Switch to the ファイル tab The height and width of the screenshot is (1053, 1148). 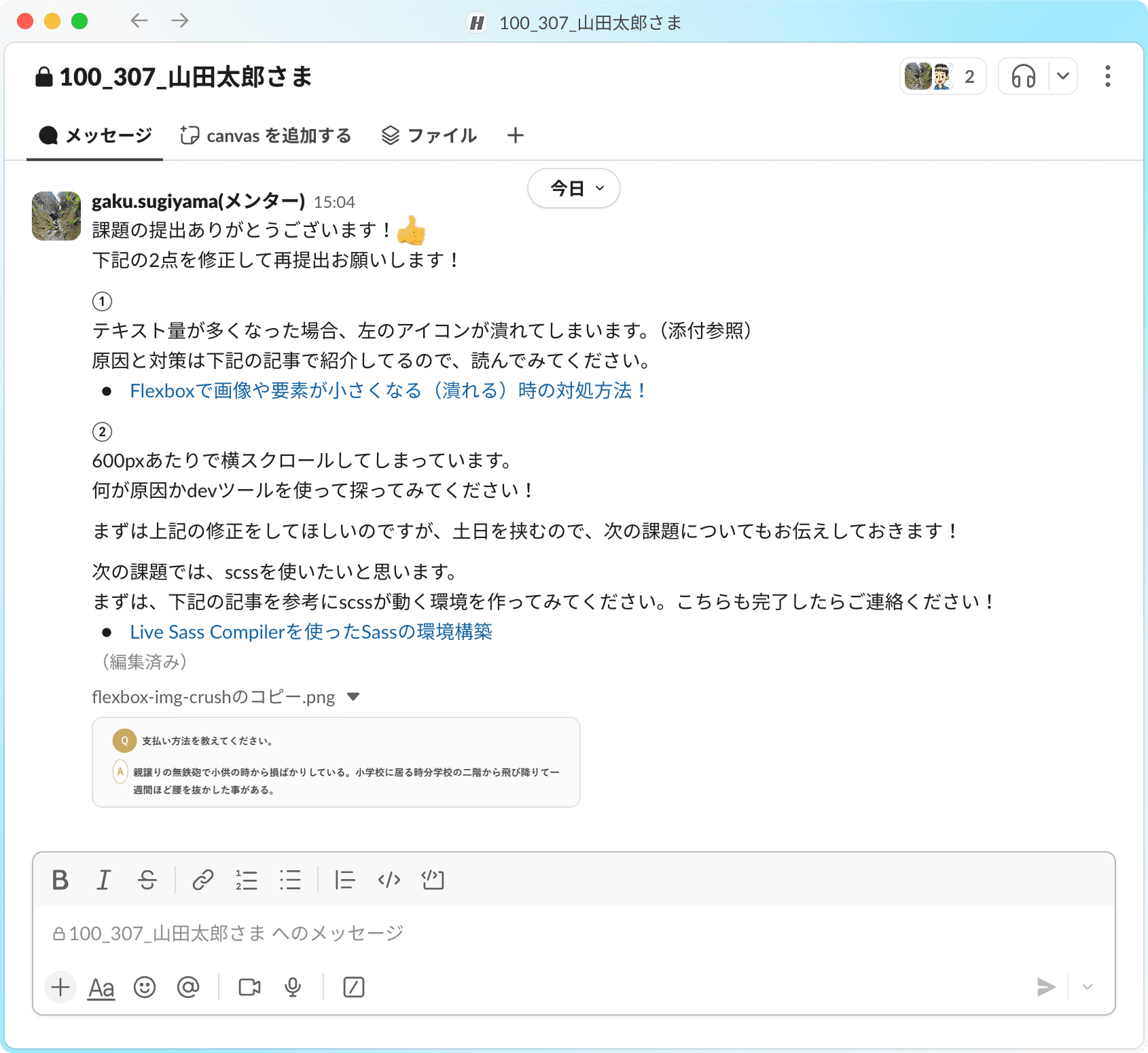(x=429, y=136)
